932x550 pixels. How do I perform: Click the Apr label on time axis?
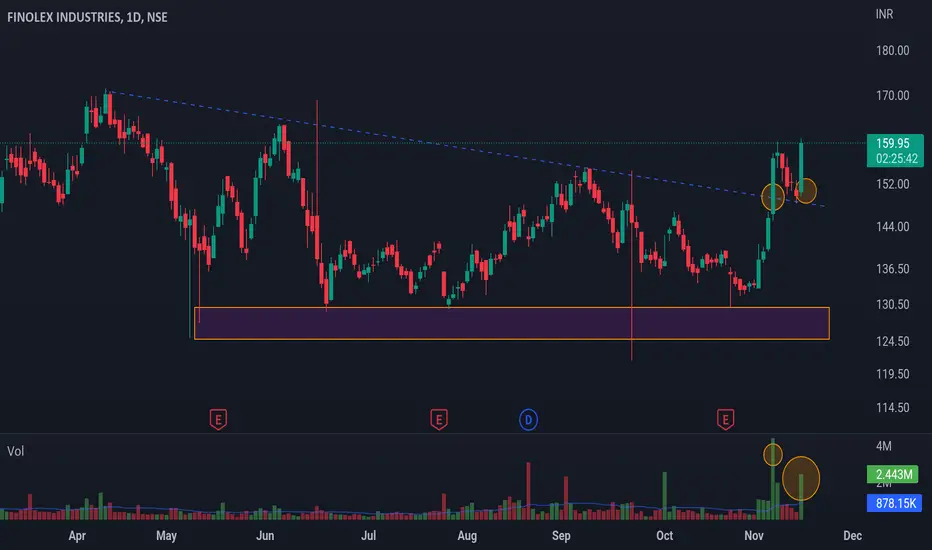click(77, 536)
